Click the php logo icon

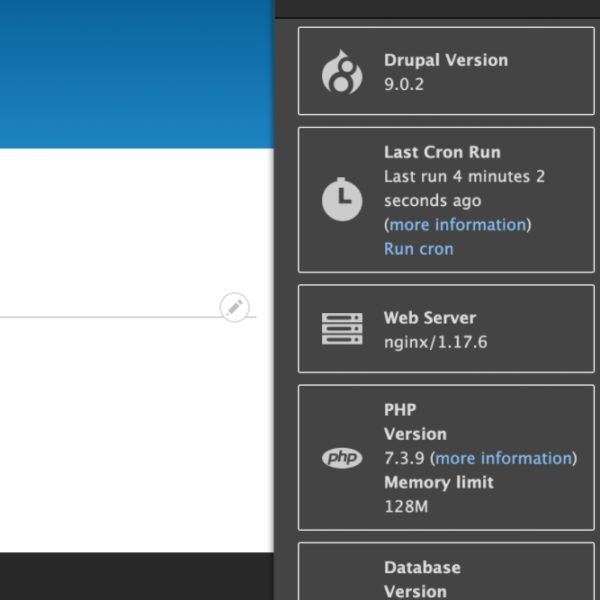click(342, 458)
